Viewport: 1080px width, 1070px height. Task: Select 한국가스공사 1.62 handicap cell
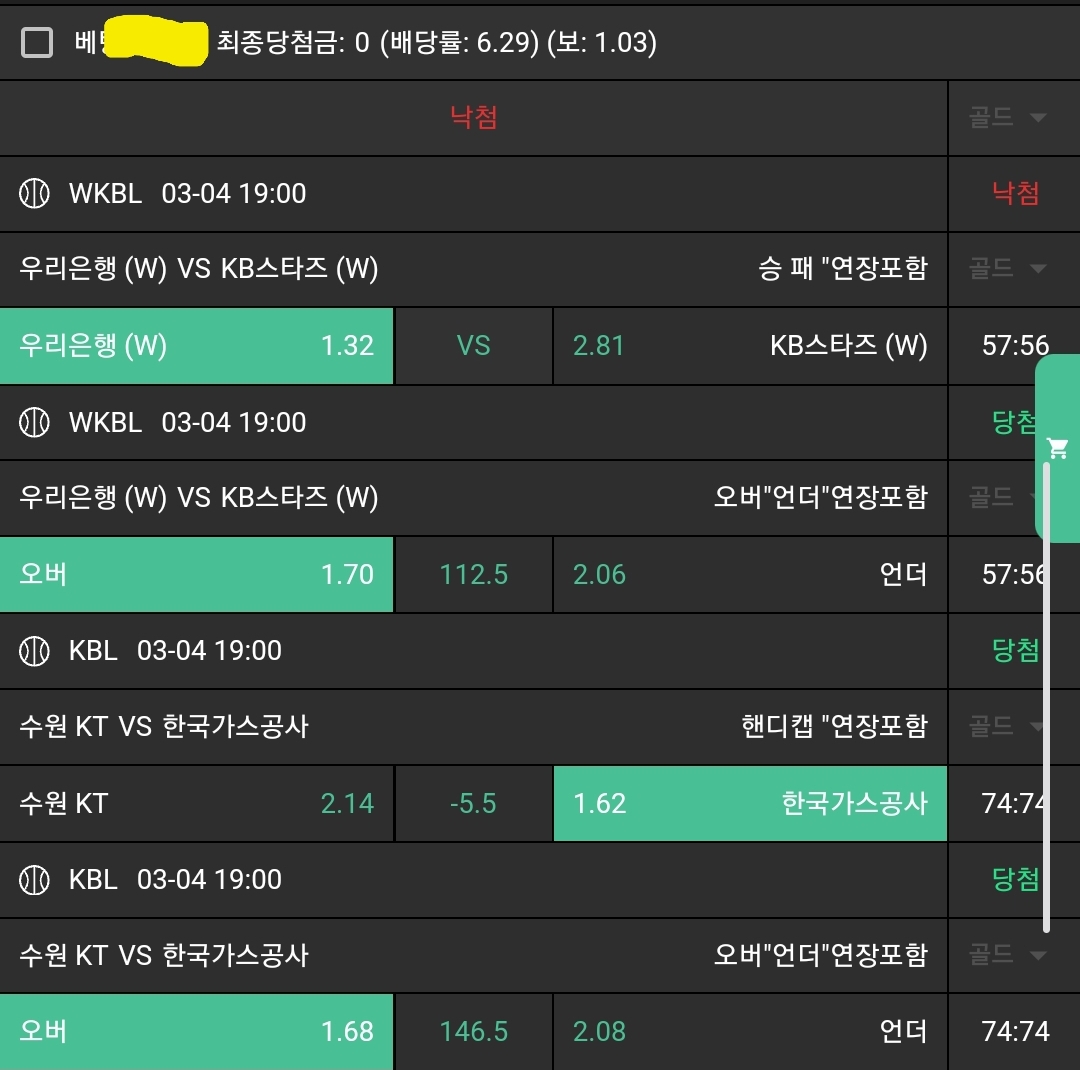750,803
